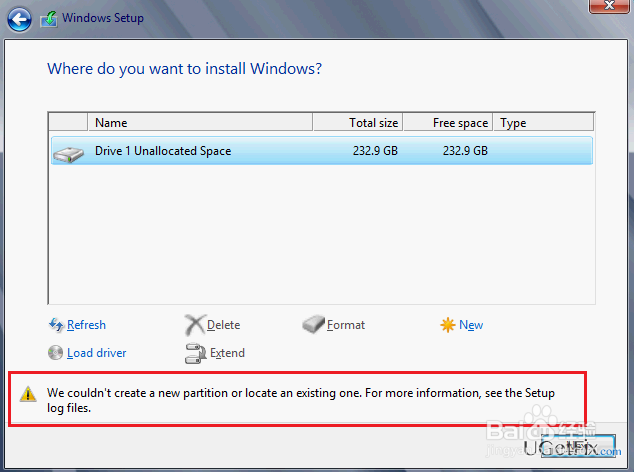Click the Delete X icon
Screen dimensions: 634x472
click(x=194, y=325)
